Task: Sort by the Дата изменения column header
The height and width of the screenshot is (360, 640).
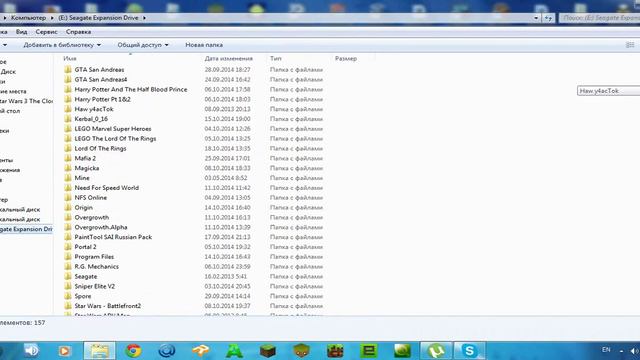Action: 229,58
